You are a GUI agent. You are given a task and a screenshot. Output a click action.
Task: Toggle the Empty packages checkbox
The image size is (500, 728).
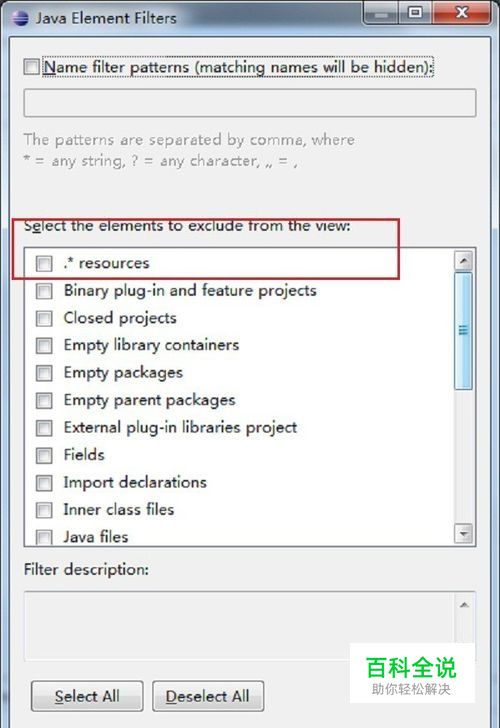click(44, 373)
